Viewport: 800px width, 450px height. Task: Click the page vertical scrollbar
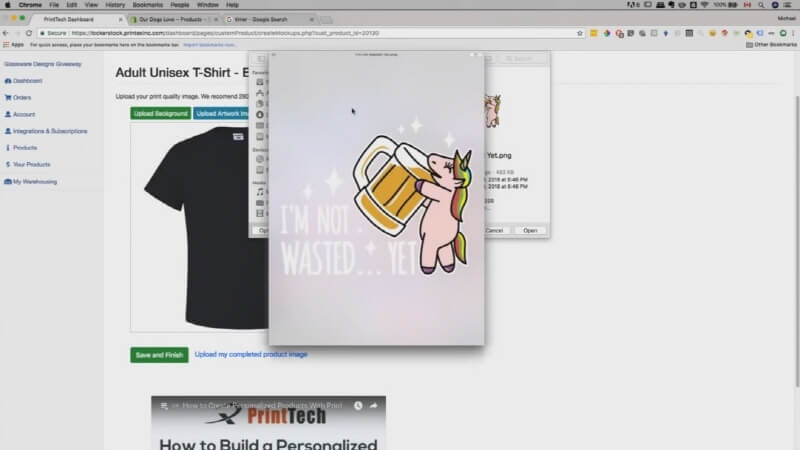(x=796, y=240)
